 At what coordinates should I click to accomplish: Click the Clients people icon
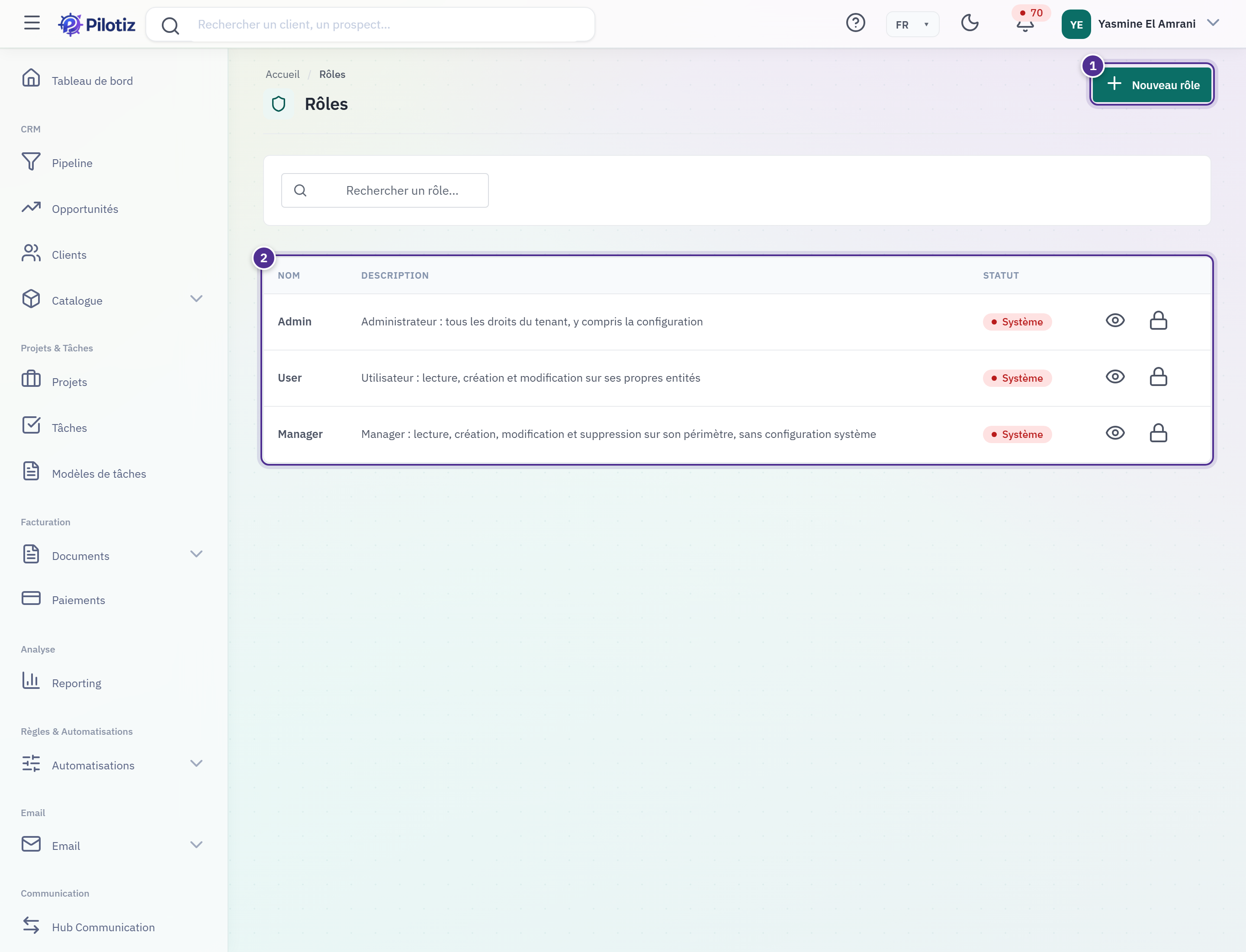click(31, 253)
